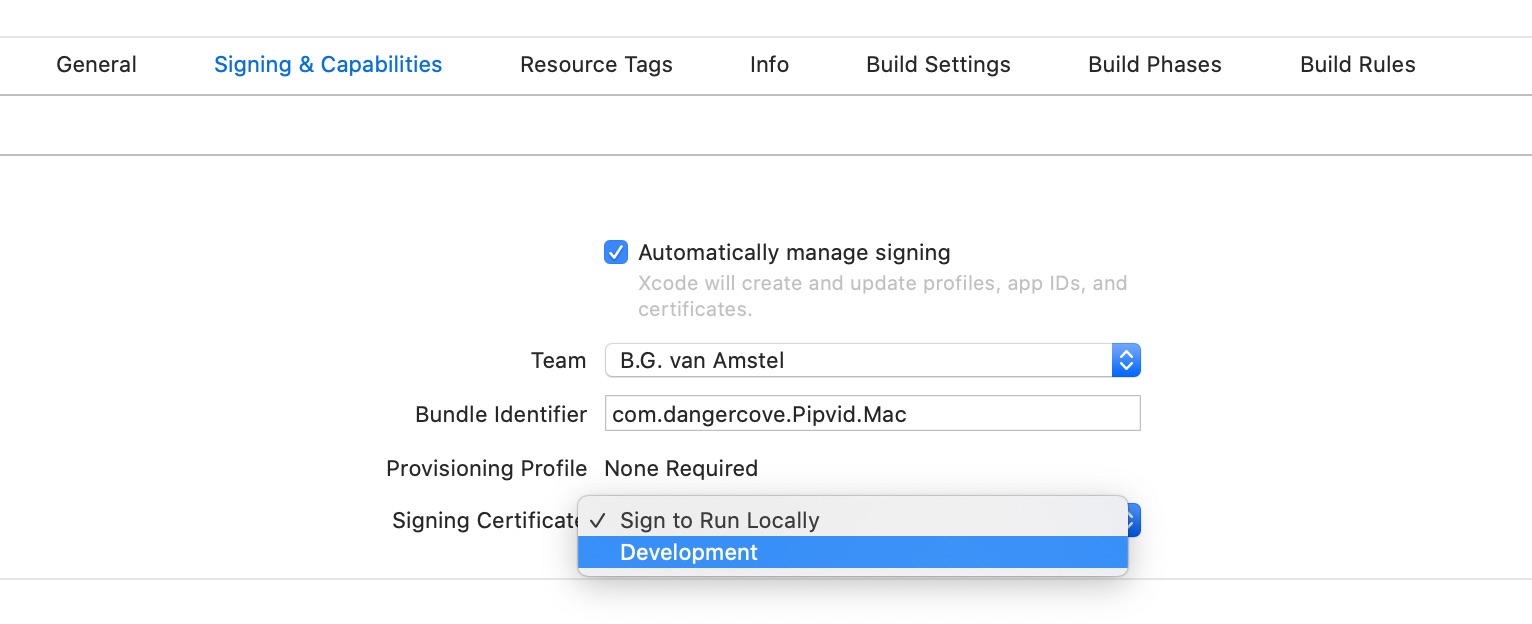Open the Resource Tags tab
Viewport: 1532px width, 624px height.
click(x=596, y=65)
